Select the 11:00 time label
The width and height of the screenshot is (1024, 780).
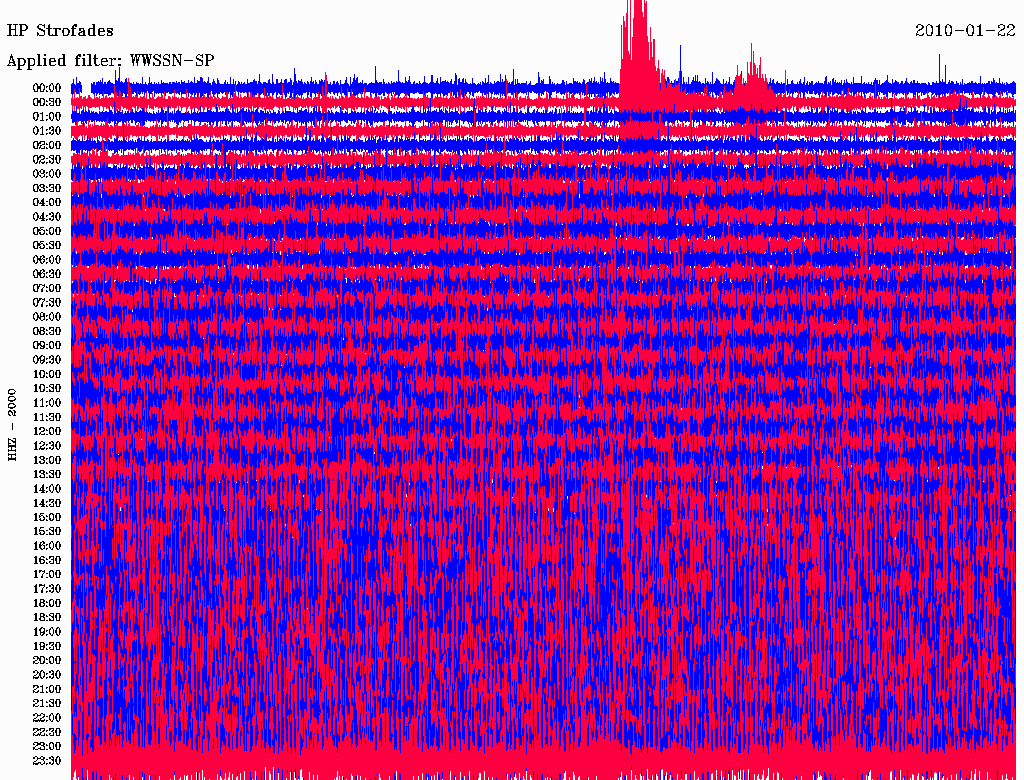click(47, 403)
